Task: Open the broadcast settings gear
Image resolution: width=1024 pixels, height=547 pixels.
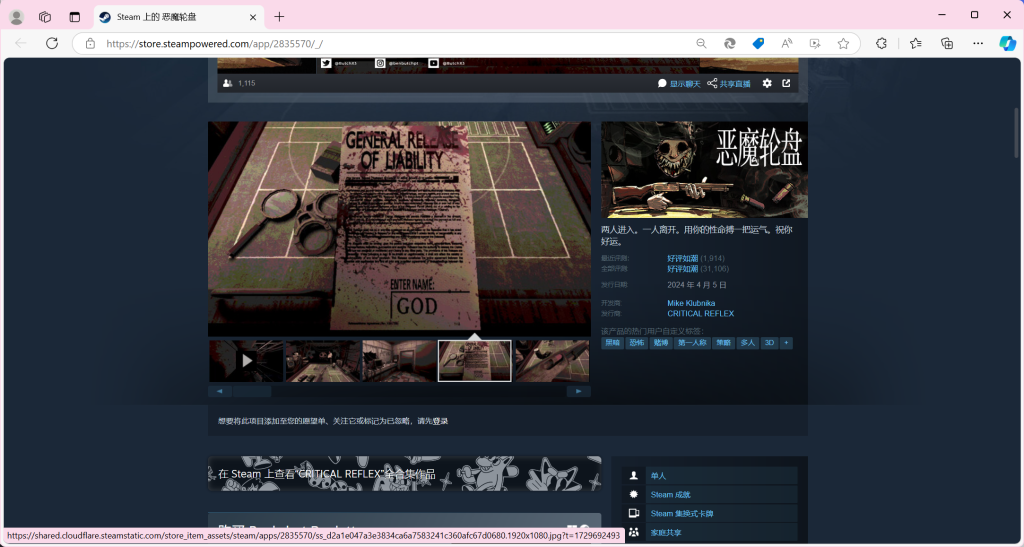Action: pyautogui.click(x=767, y=84)
